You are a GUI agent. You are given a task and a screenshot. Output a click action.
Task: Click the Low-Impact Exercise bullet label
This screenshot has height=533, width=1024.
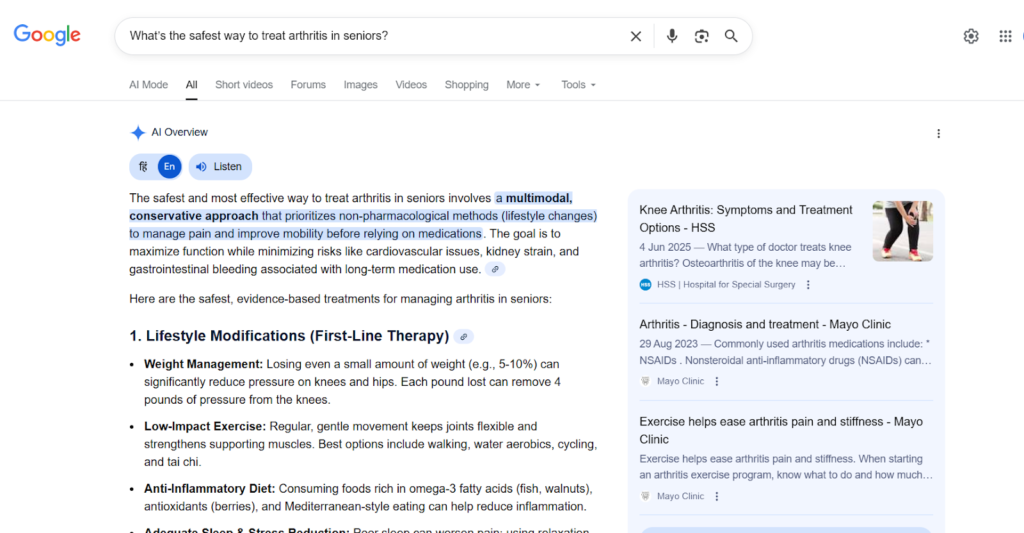(x=205, y=427)
